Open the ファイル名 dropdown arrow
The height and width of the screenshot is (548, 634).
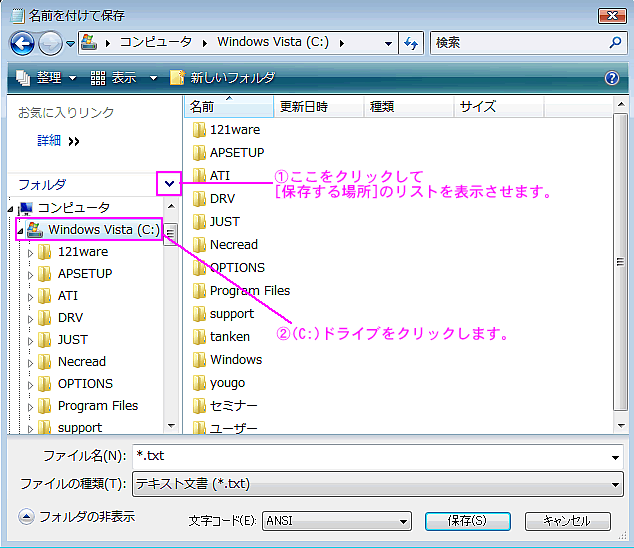tap(615, 457)
